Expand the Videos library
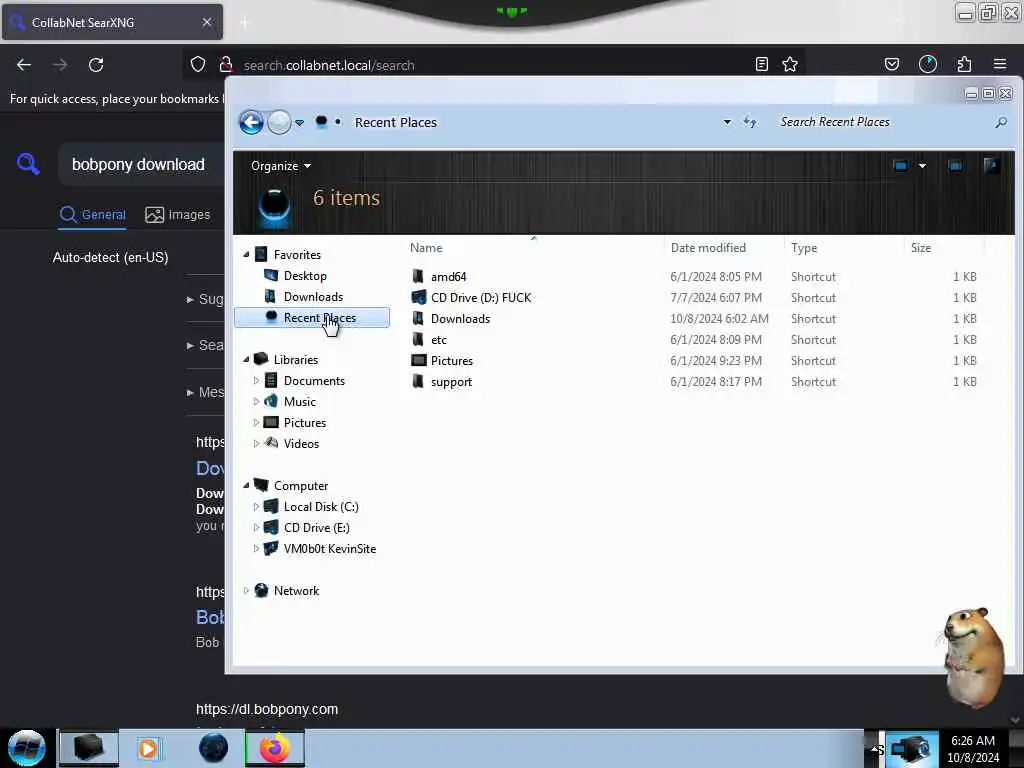1024x768 pixels. click(256, 443)
